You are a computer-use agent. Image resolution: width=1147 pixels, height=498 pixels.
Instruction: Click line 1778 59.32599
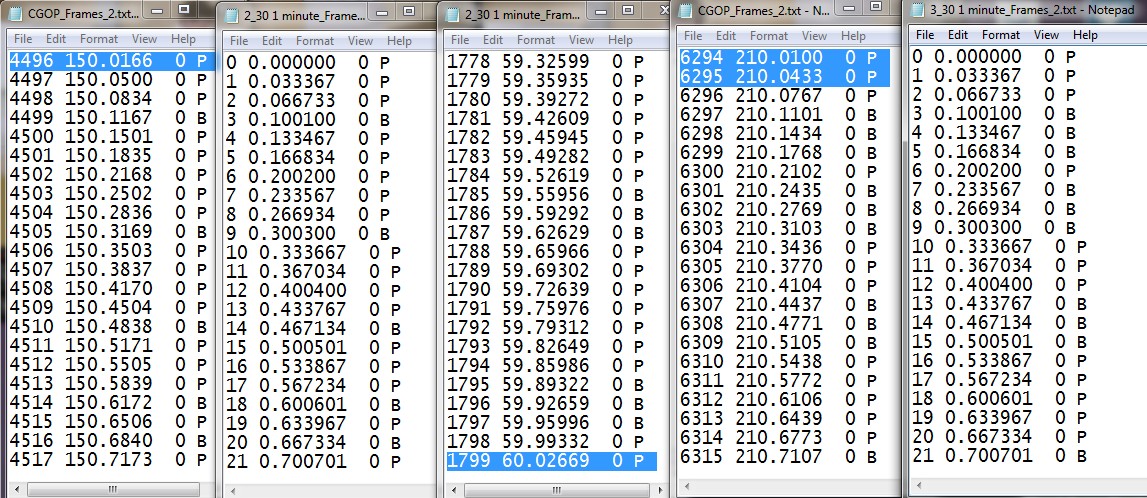coord(546,62)
